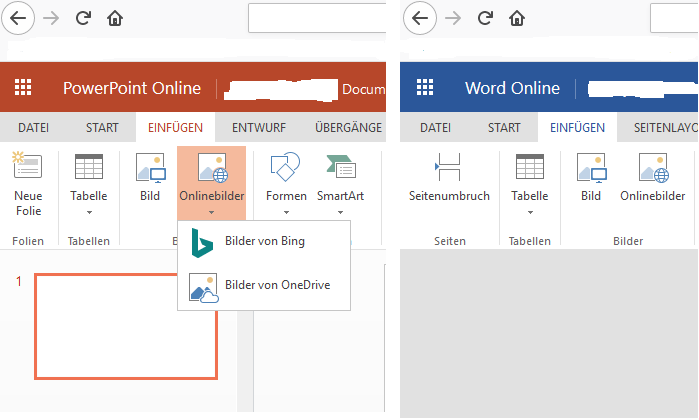
Task: Open the SmartArt dropdown
Action: pos(340,211)
